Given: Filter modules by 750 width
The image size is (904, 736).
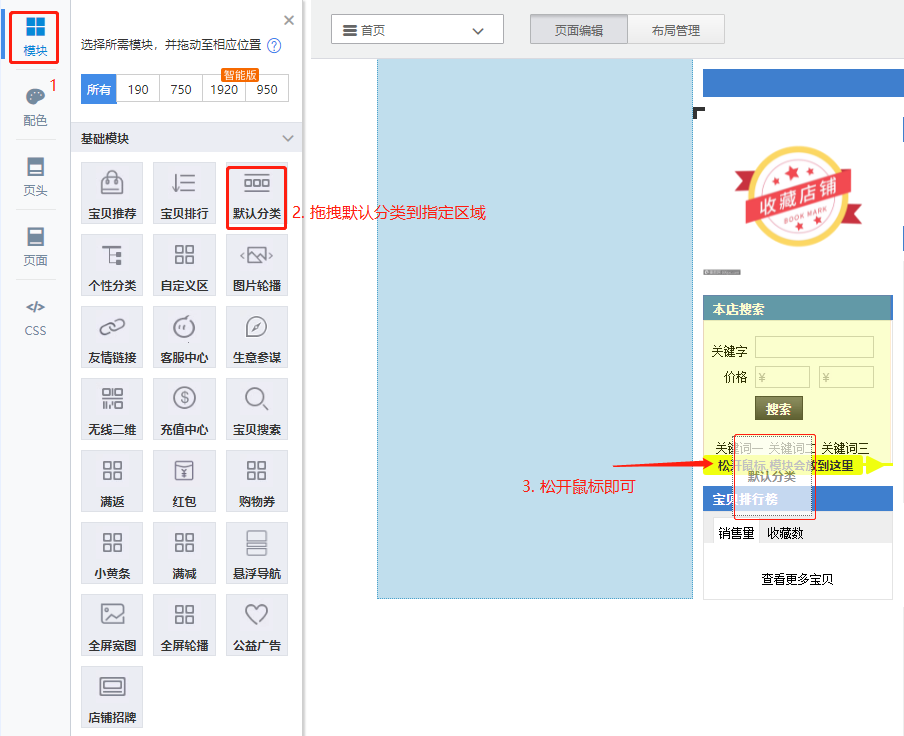Looking at the screenshot, I should click(181, 89).
